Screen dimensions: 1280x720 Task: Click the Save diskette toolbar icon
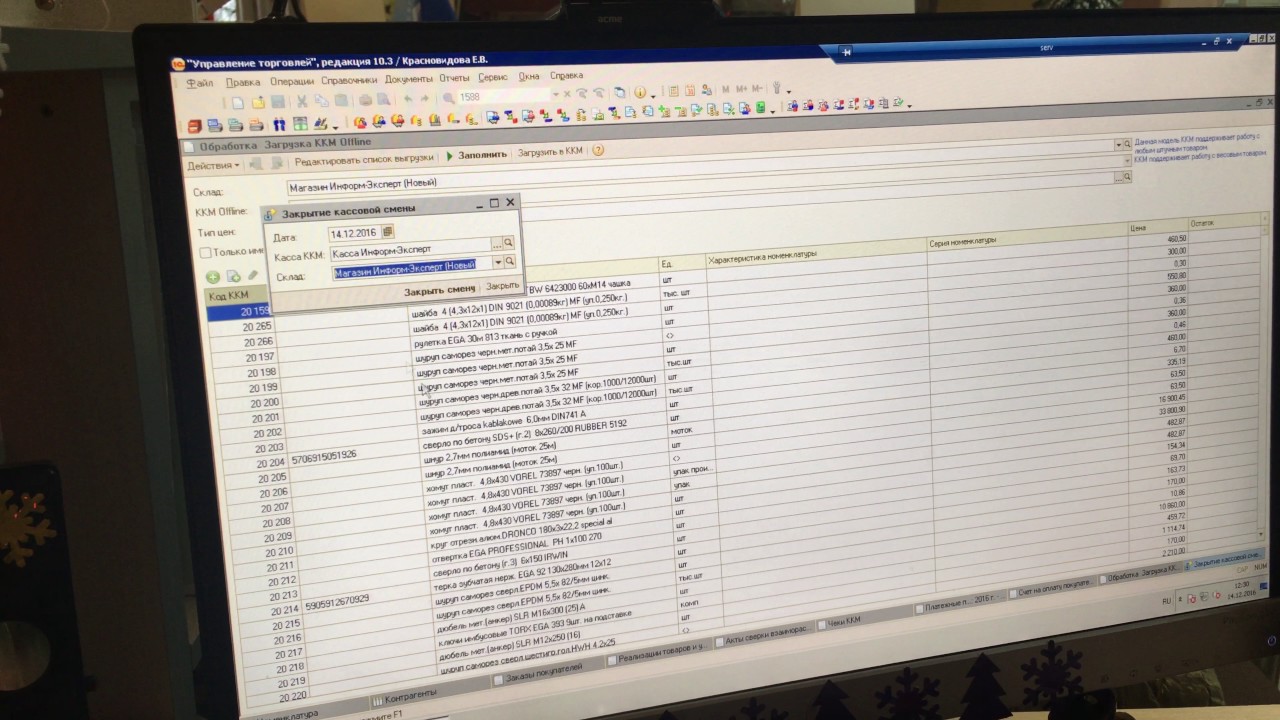pyautogui.click(x=277, y=102)
